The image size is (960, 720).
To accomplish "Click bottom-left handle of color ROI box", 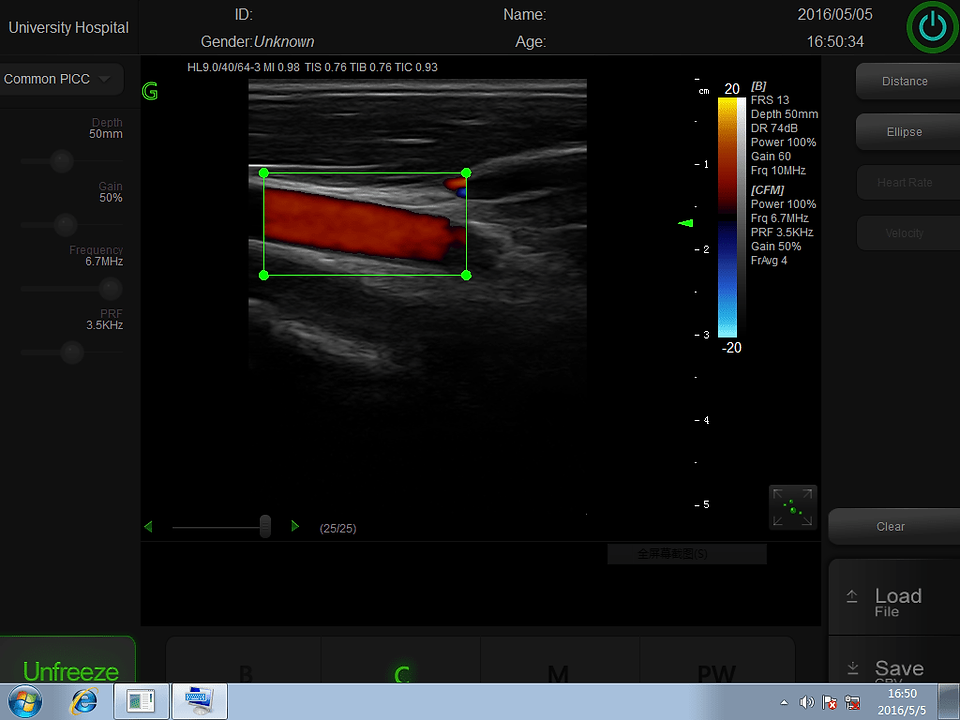I will pos(264,276).
